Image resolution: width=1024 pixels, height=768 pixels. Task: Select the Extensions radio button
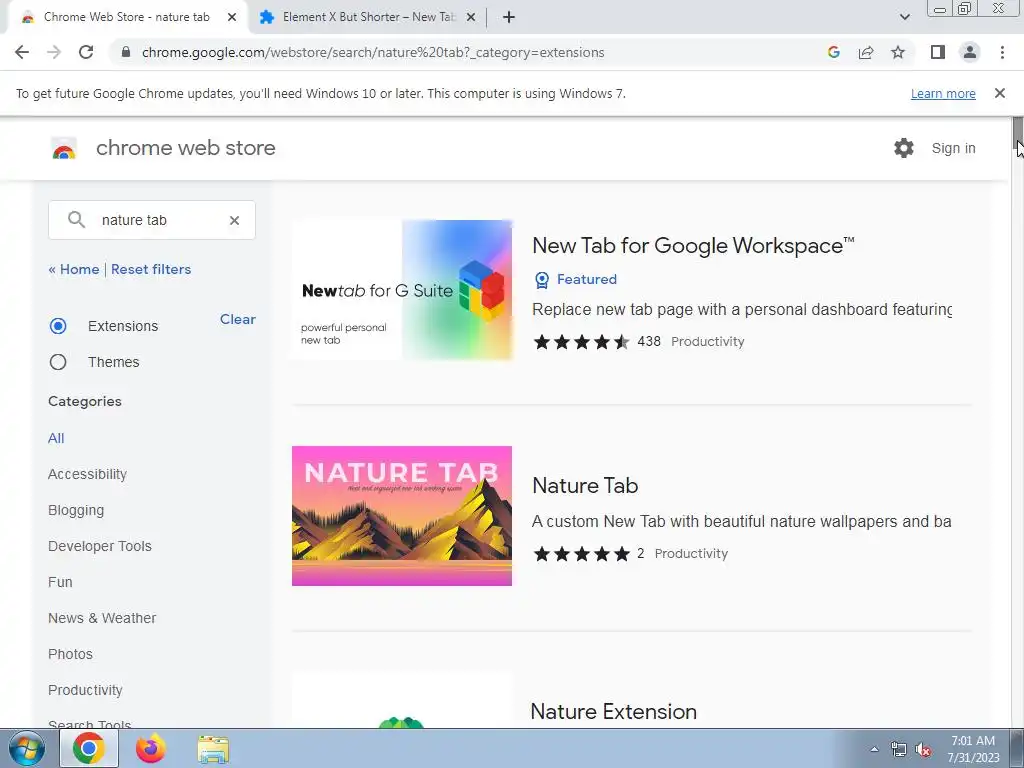click(x=58, y=326)
